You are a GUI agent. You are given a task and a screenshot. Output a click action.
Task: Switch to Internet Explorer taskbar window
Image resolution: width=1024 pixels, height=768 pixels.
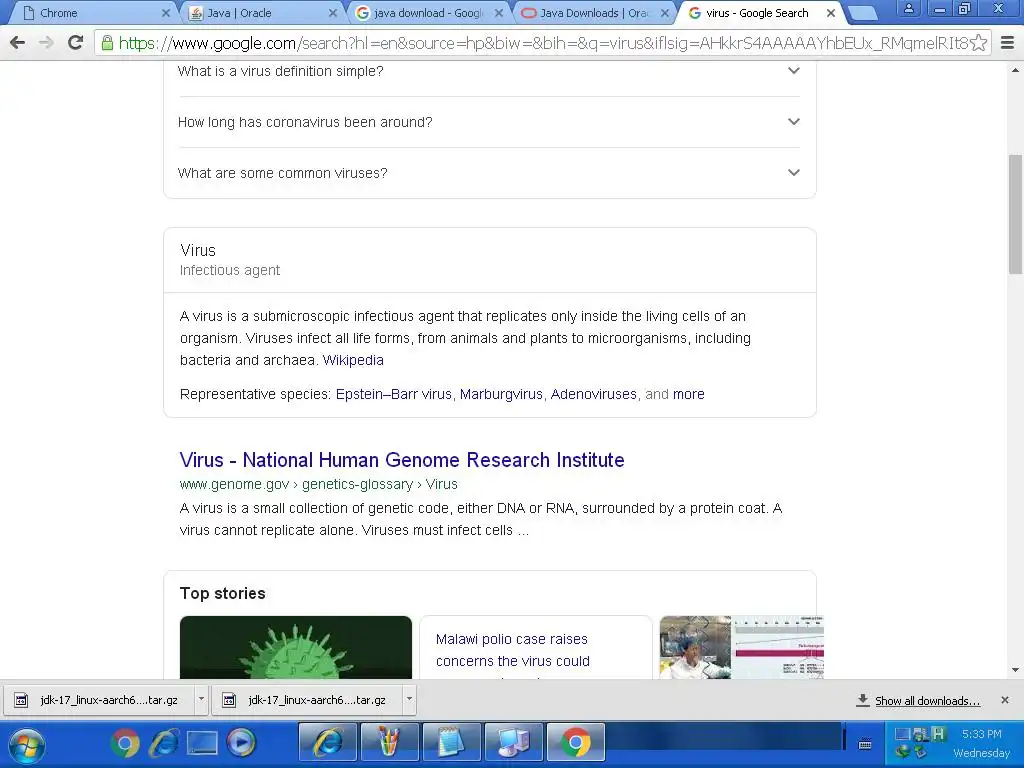328,743
